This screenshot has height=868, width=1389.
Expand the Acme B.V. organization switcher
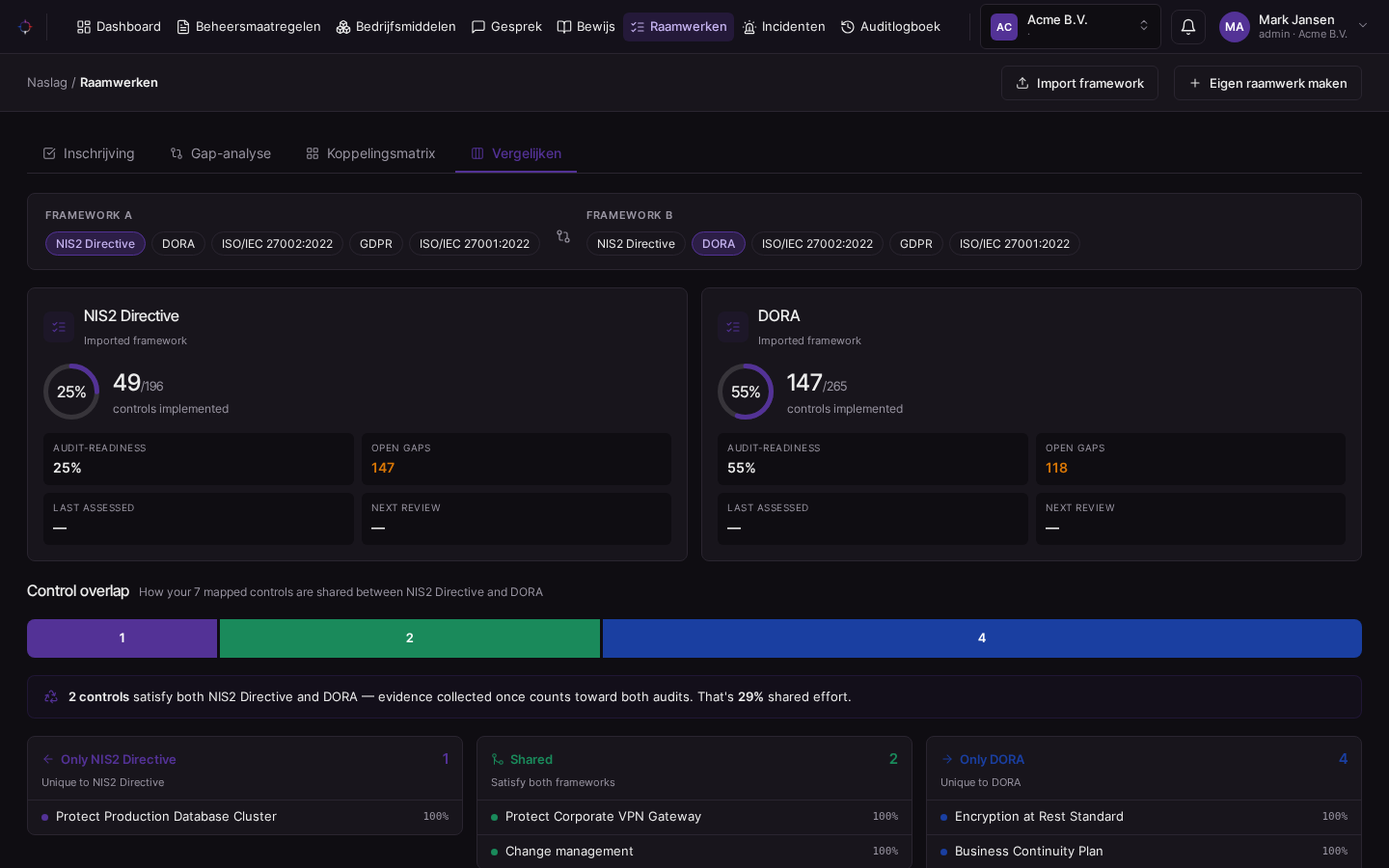pyautogui.click(x=1071, y=27)
